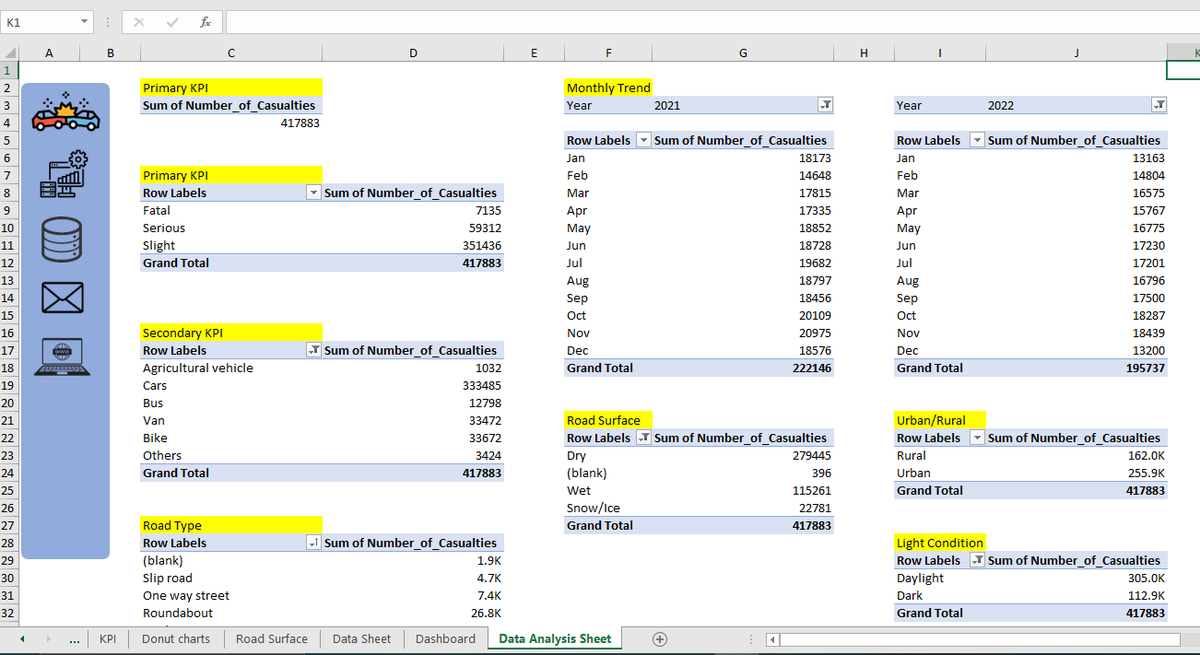1200x655 pixels.
Task: Open Row Labels dropdown for Fatal/Serious/Slight table
Action: 313,193
